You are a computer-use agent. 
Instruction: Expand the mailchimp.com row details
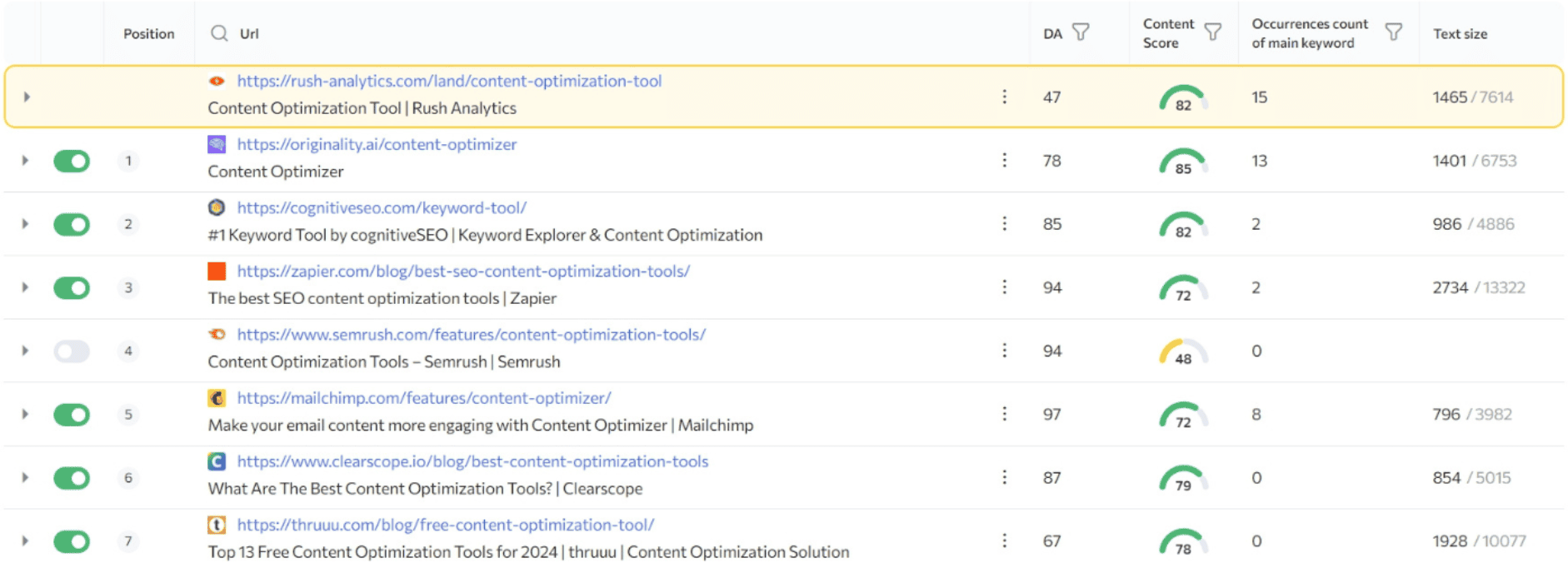pos(25,414)
